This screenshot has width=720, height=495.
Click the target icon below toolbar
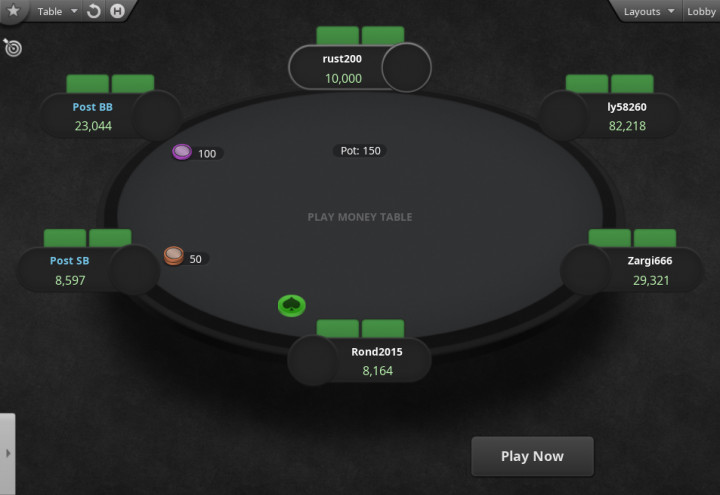12,47
